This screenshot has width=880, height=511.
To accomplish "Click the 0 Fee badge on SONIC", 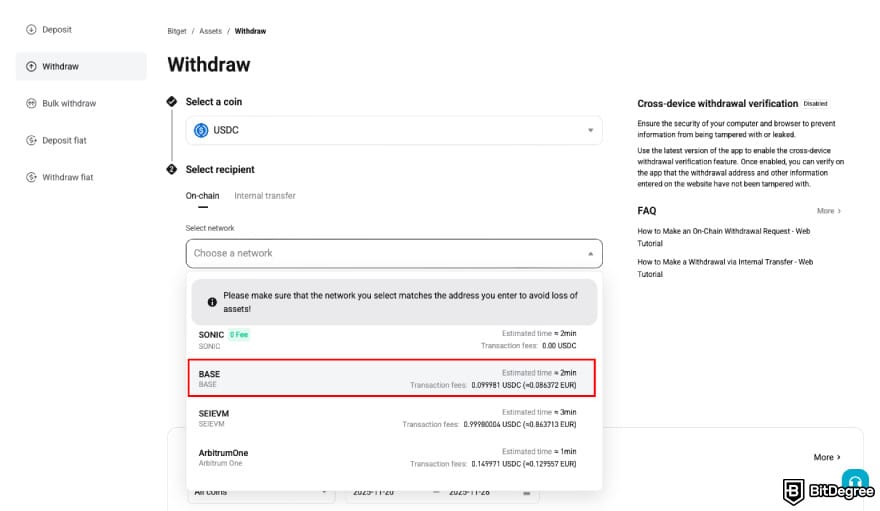I will 239,334.
